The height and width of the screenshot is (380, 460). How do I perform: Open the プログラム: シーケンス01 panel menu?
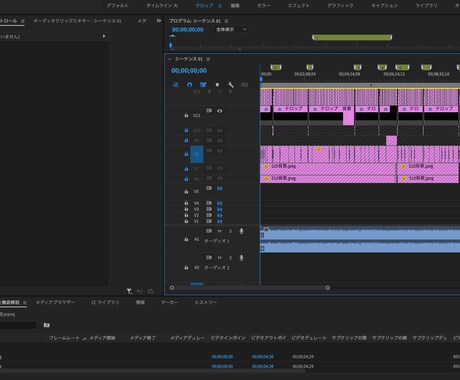(x=226, y=21)
